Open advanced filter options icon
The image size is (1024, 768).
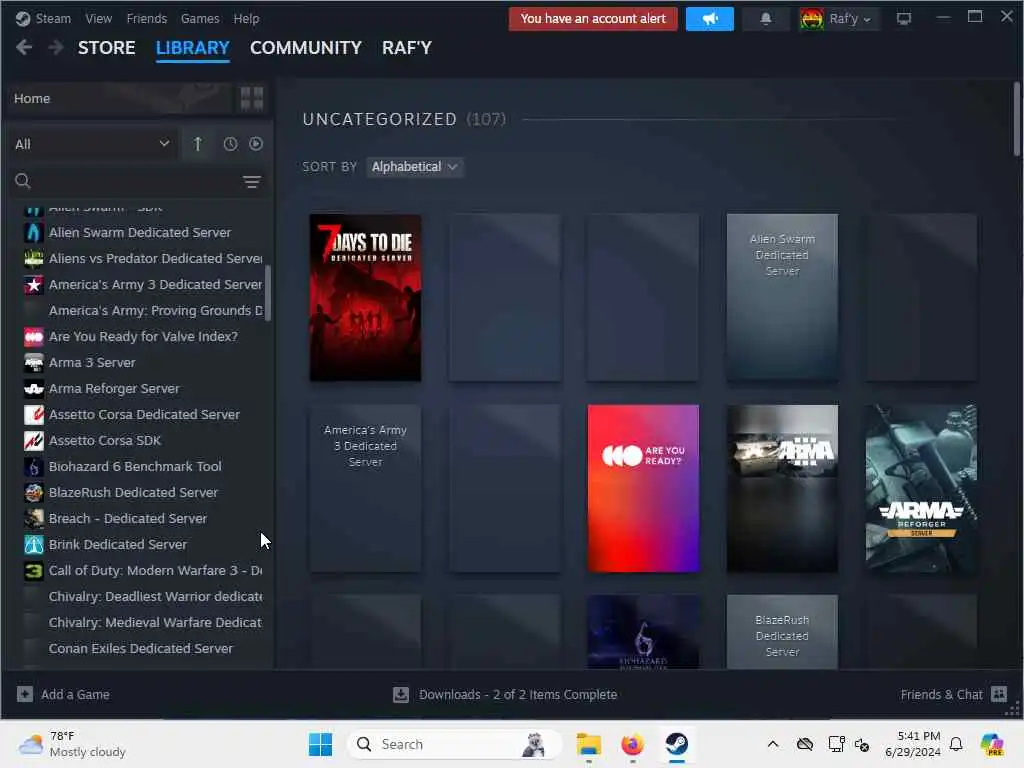(x=252, y=182)
